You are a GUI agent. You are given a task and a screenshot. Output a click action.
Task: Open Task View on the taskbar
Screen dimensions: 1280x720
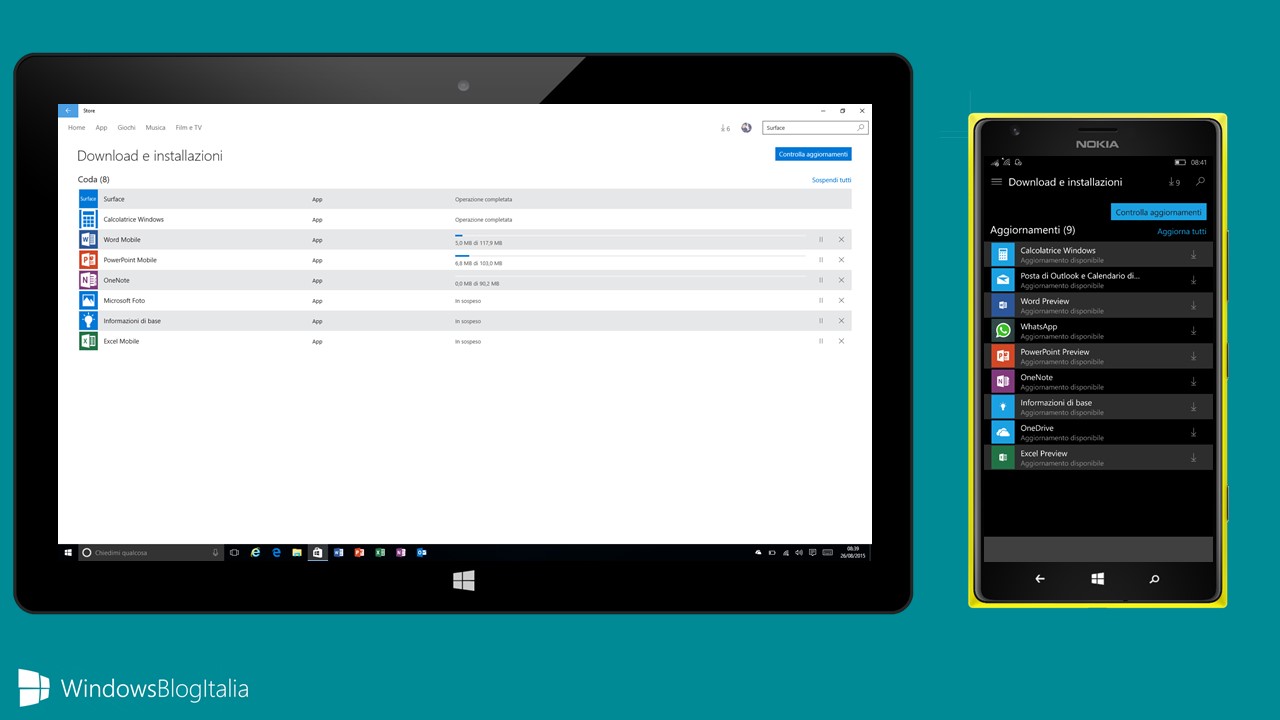click(x=234, y=552)
